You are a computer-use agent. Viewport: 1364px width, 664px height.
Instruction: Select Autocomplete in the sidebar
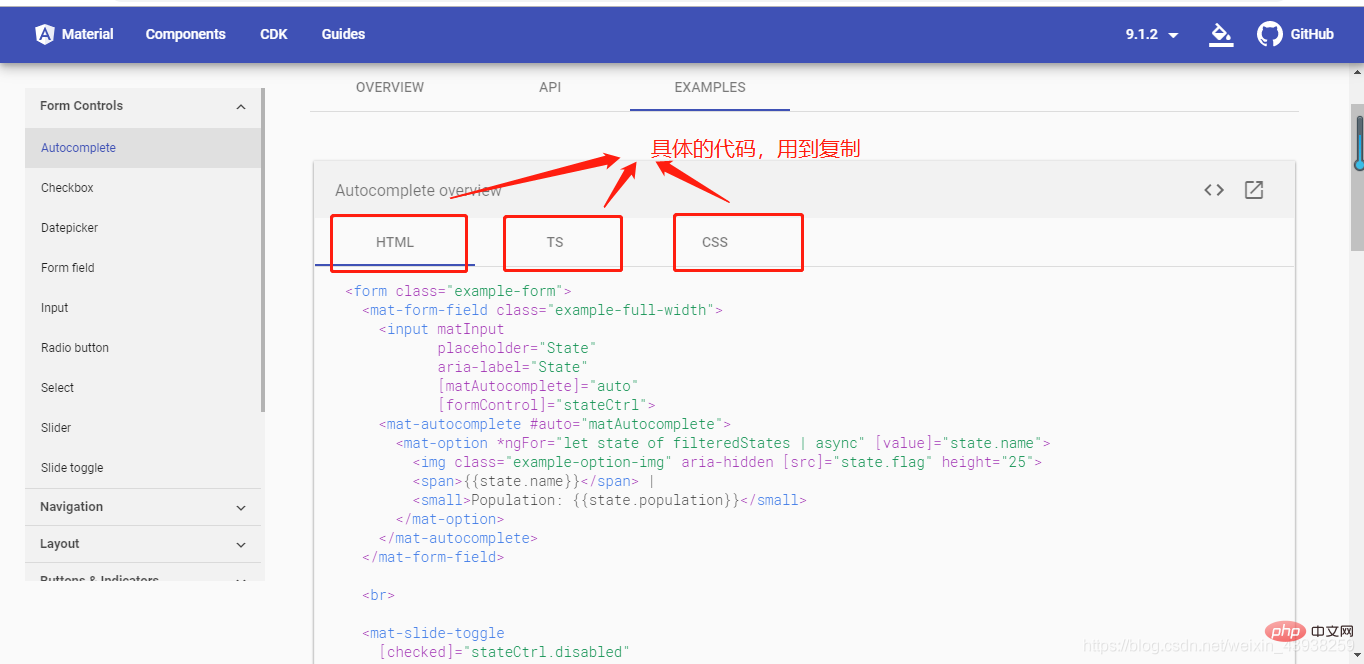coord(143,148)
